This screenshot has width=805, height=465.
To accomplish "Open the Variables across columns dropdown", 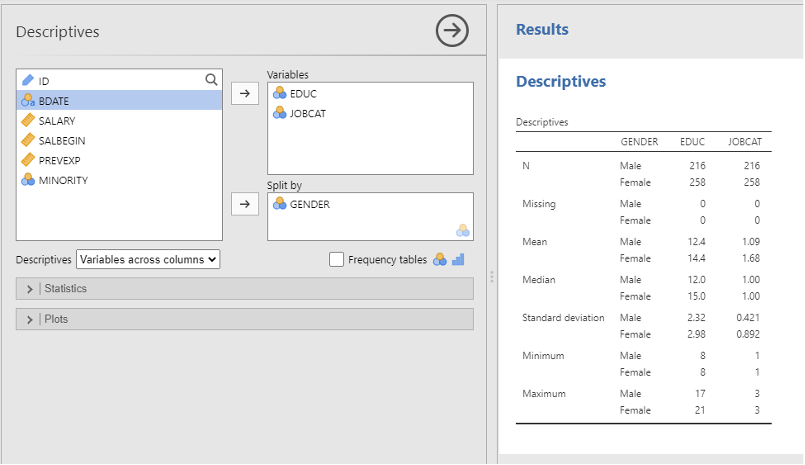I will coord(148,259).
